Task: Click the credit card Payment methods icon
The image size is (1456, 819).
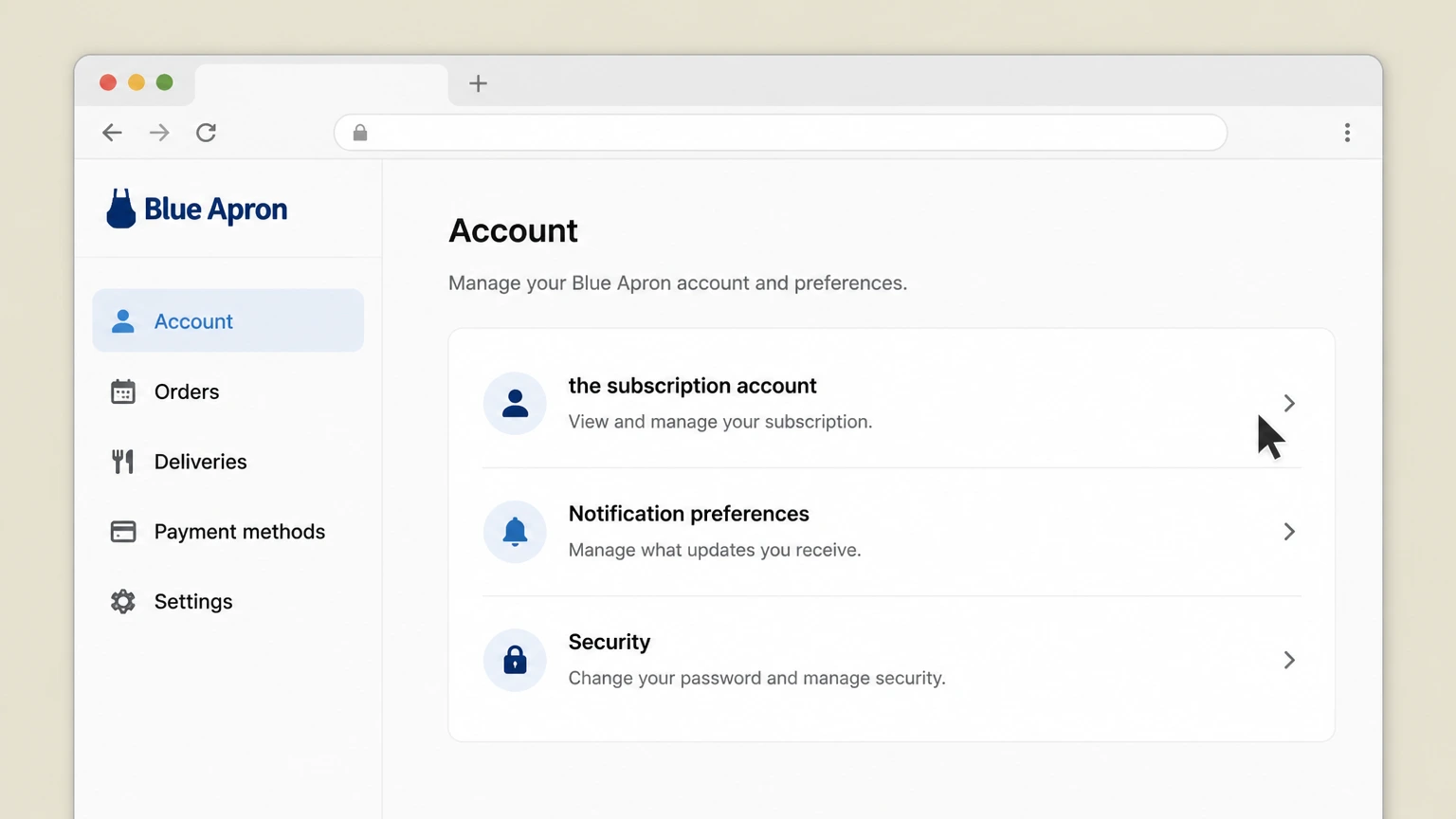Action: pos(123,532)
